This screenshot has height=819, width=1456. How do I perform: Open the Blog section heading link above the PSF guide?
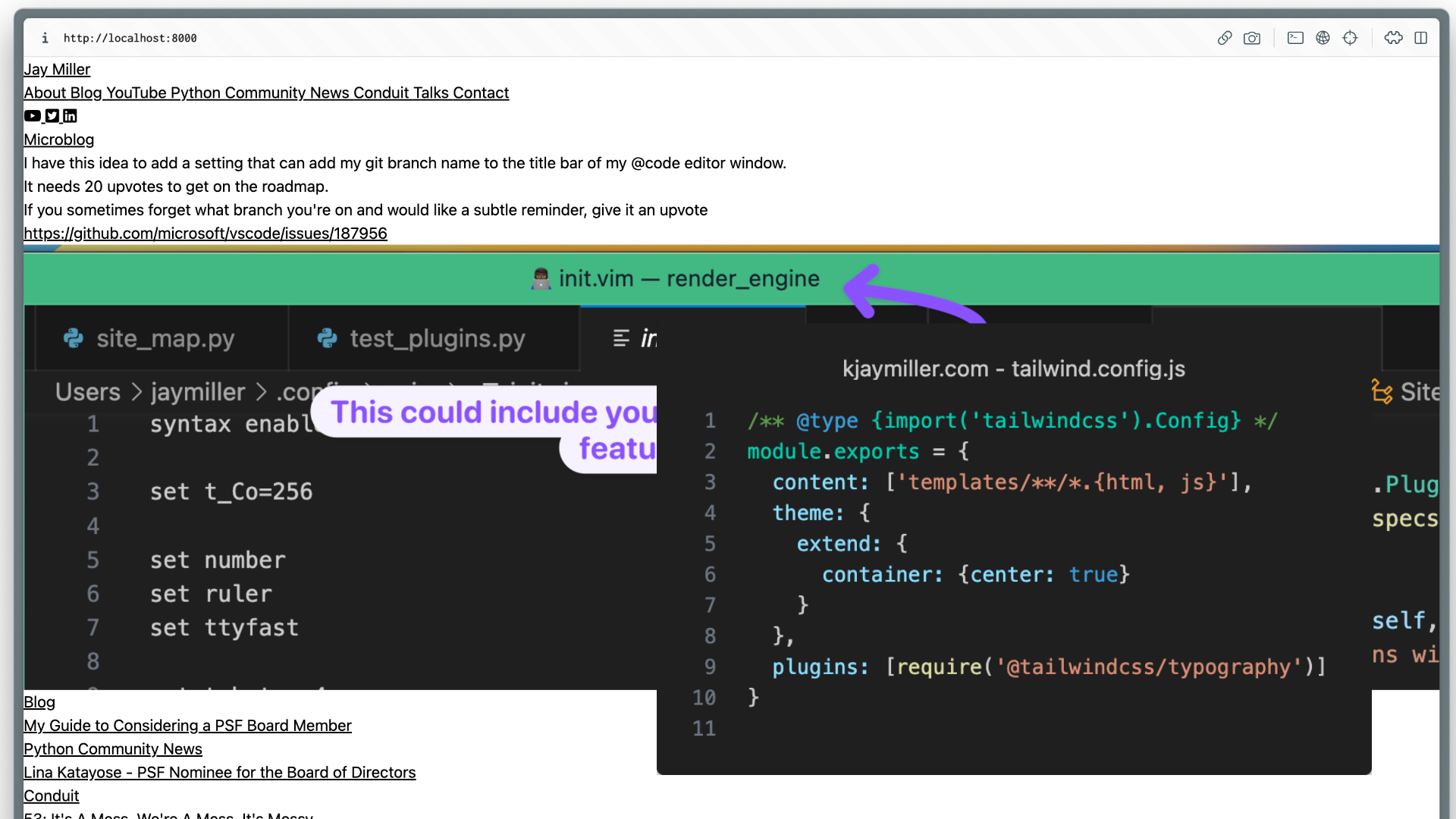point(39,702)
